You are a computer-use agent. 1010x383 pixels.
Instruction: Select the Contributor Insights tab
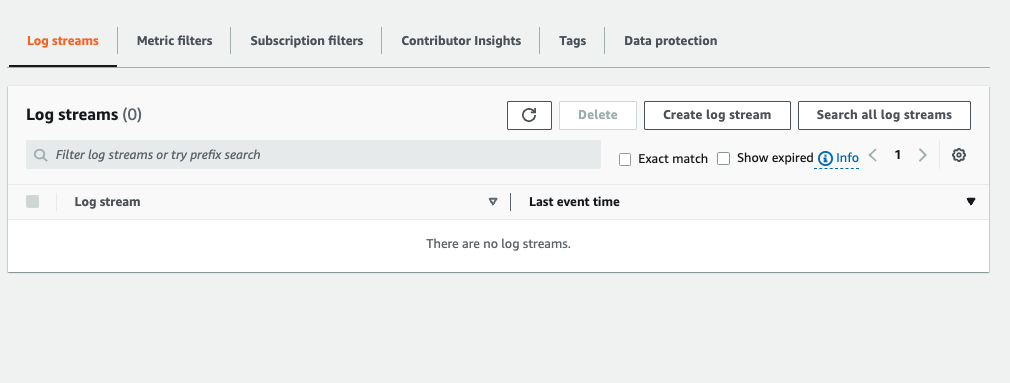click(x=461, y=41)
